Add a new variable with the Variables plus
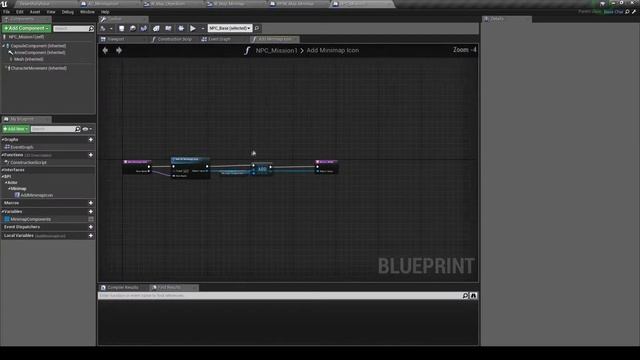The width and height of the screenshot is (640, 360). pyautogui.click(x=91, y=211)
